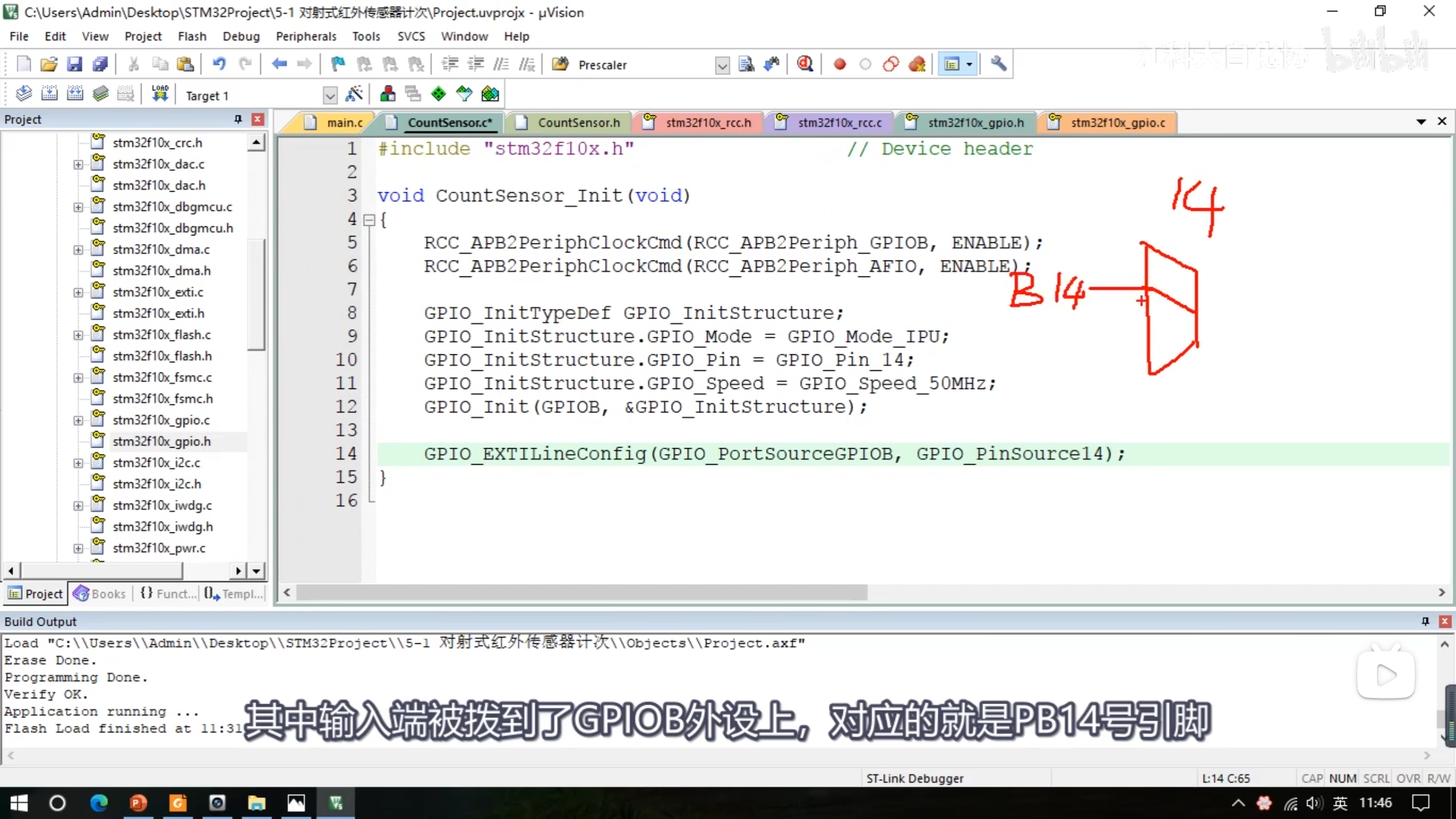Select stm32f10x_exti.h in project tree
Viewport: 1456px width, 819px height.
click(158, 313)
